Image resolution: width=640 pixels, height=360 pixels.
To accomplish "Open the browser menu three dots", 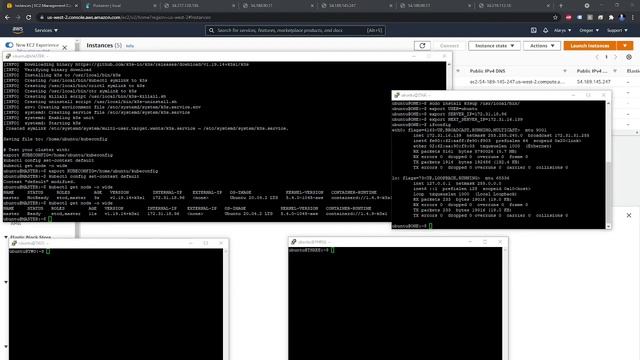I will pyautogui.click(x=633, y=18).
